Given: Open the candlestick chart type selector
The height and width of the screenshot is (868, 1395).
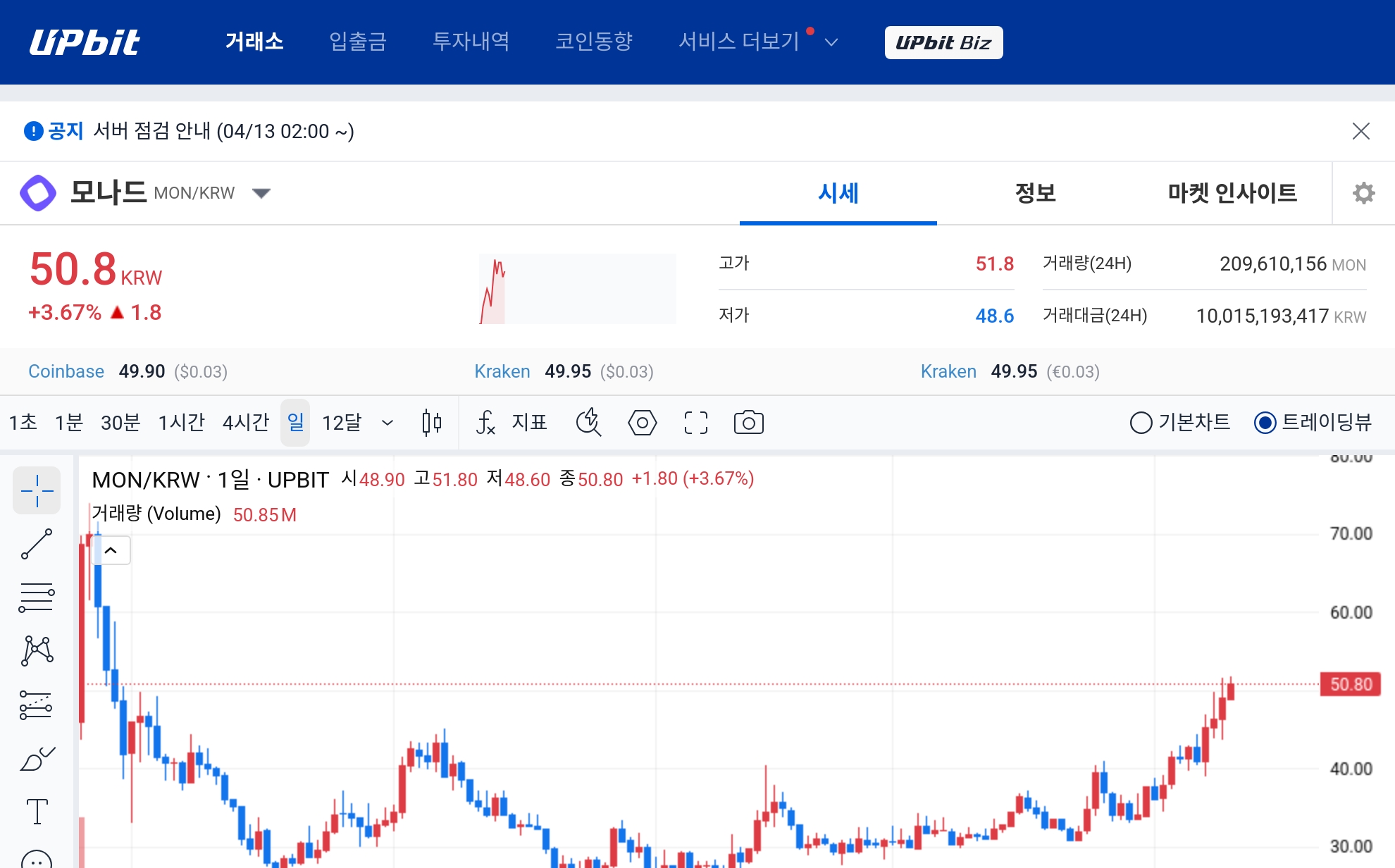Looking at the screenshot, I should [431, 423].
